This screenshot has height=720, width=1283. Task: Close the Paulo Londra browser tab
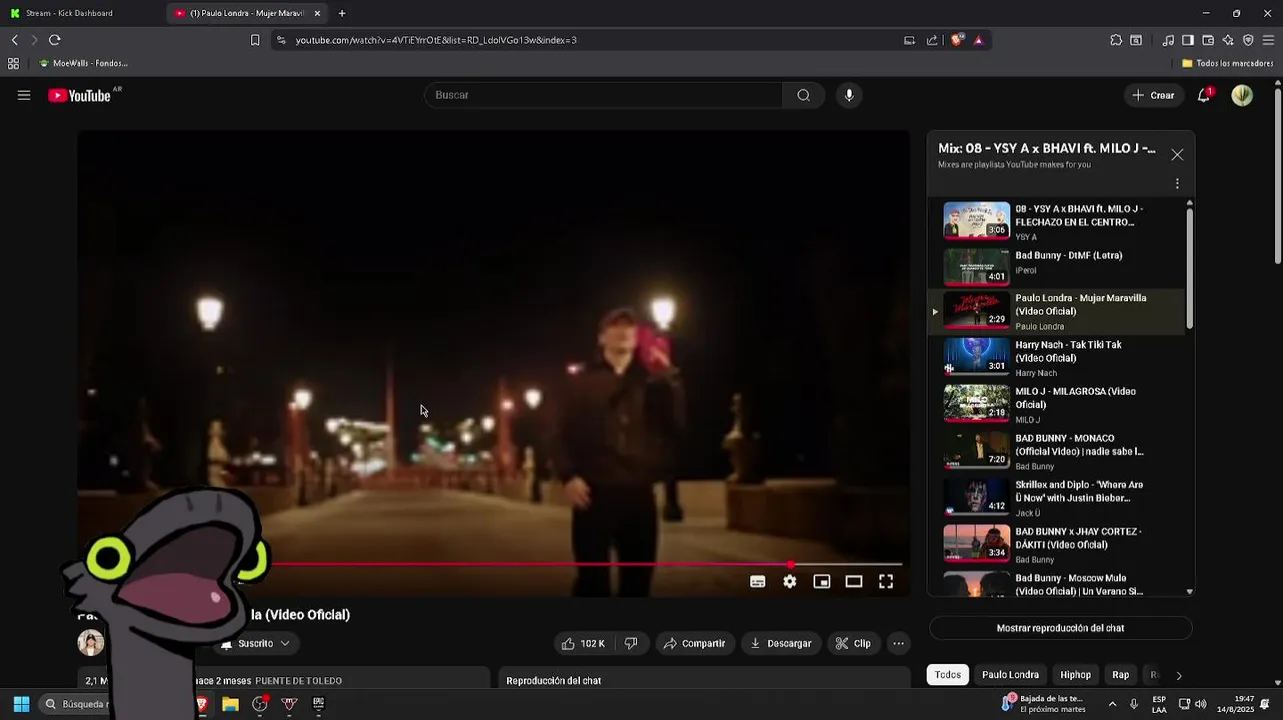tap(318, 13)
